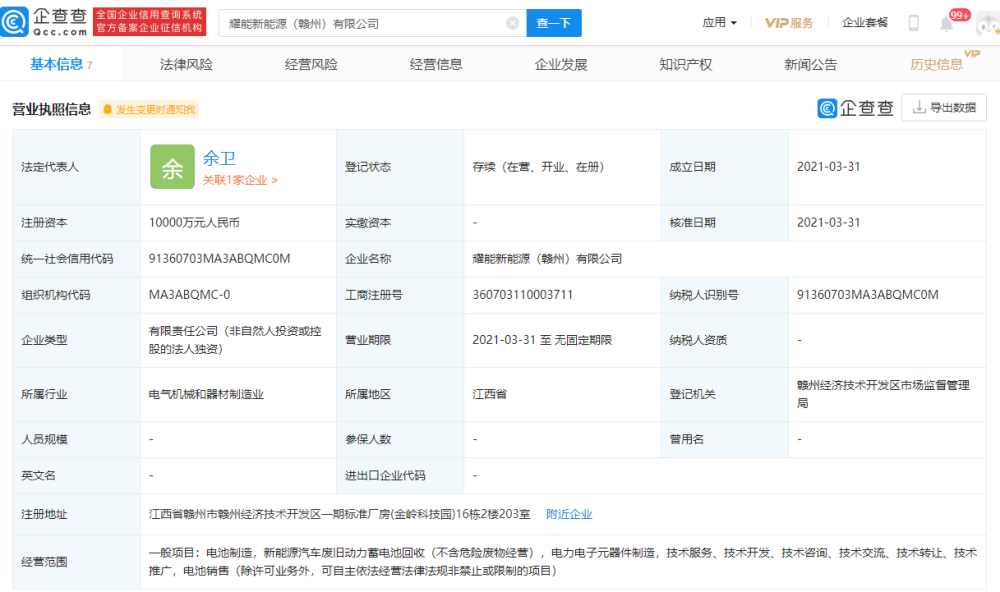The image size is (1000, 592).
Task: Open the 知识产权 tab
Action: point(685,64)
